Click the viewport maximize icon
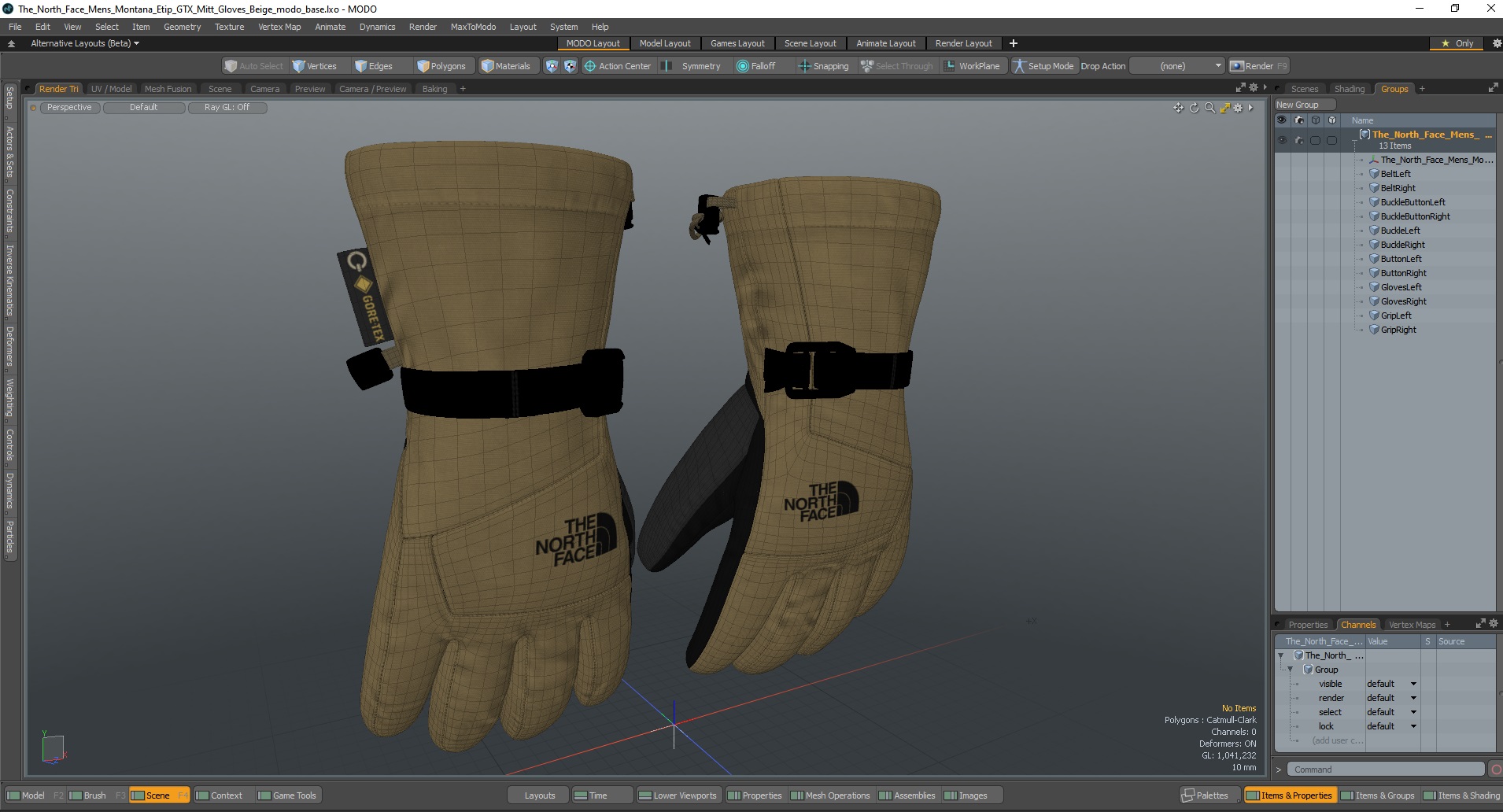Screen dimensions: 1503x812 click(x=1224, y=108)
